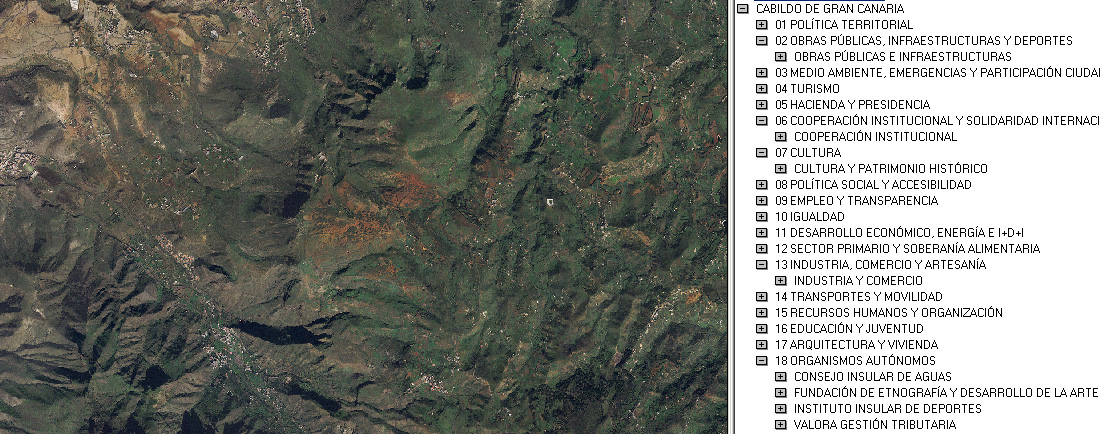Expand 08 POLÍTICA SOCIAL Y ACCESIBILIDAD node

point(762,184)
